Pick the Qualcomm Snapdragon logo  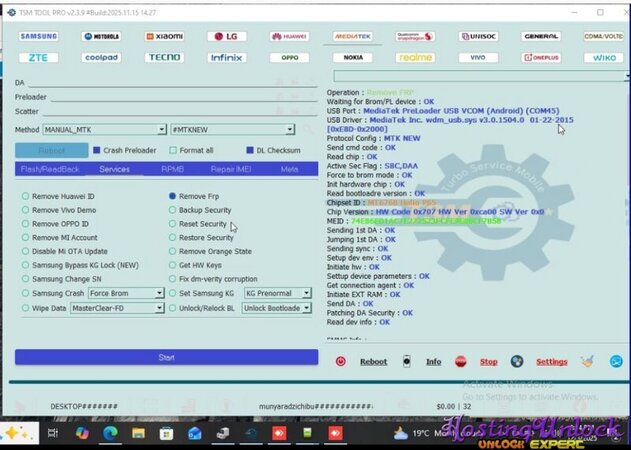pyautogui.click(x=415, y=36)
